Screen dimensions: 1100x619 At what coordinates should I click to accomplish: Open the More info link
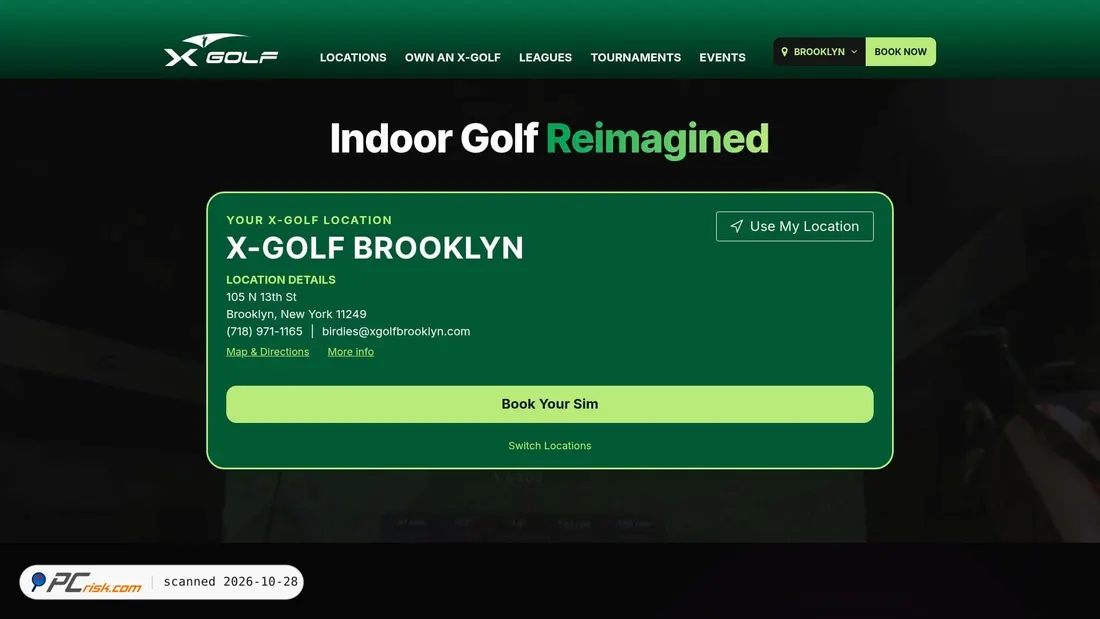pyautogui.click(x=350, y=352)
